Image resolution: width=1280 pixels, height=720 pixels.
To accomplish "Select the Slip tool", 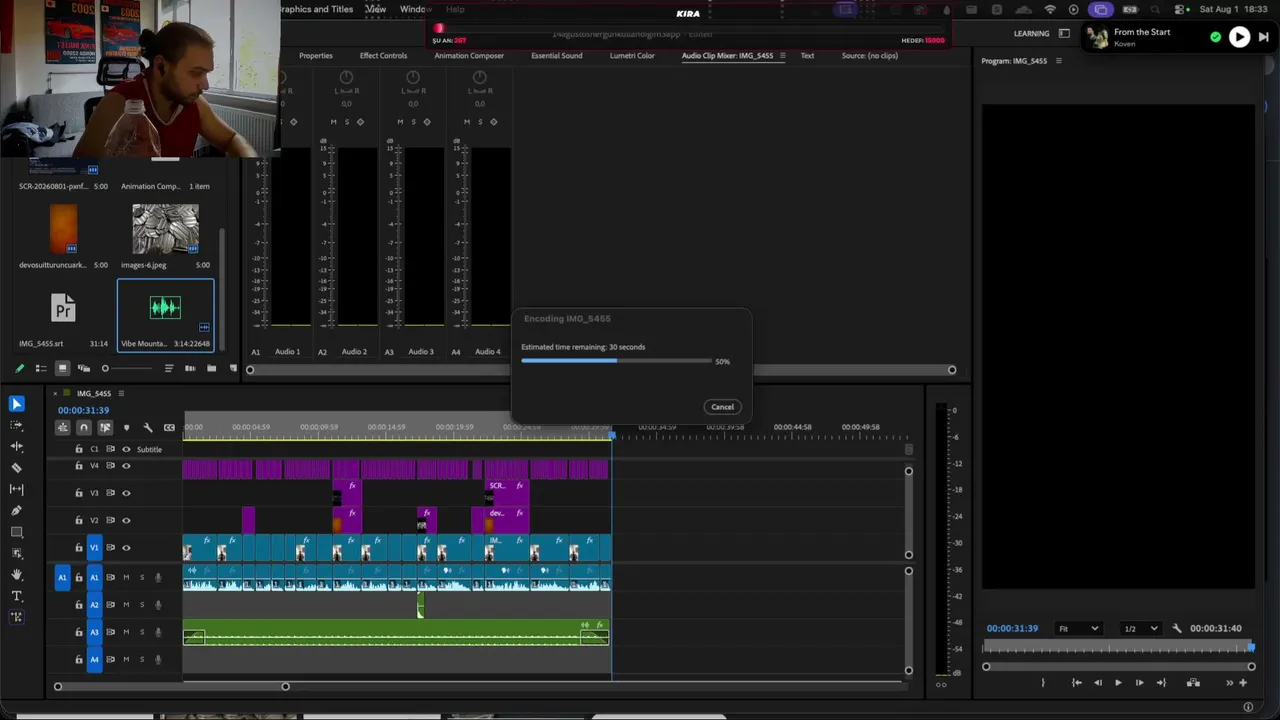I will pyautogui.click(x=17, y=489).
